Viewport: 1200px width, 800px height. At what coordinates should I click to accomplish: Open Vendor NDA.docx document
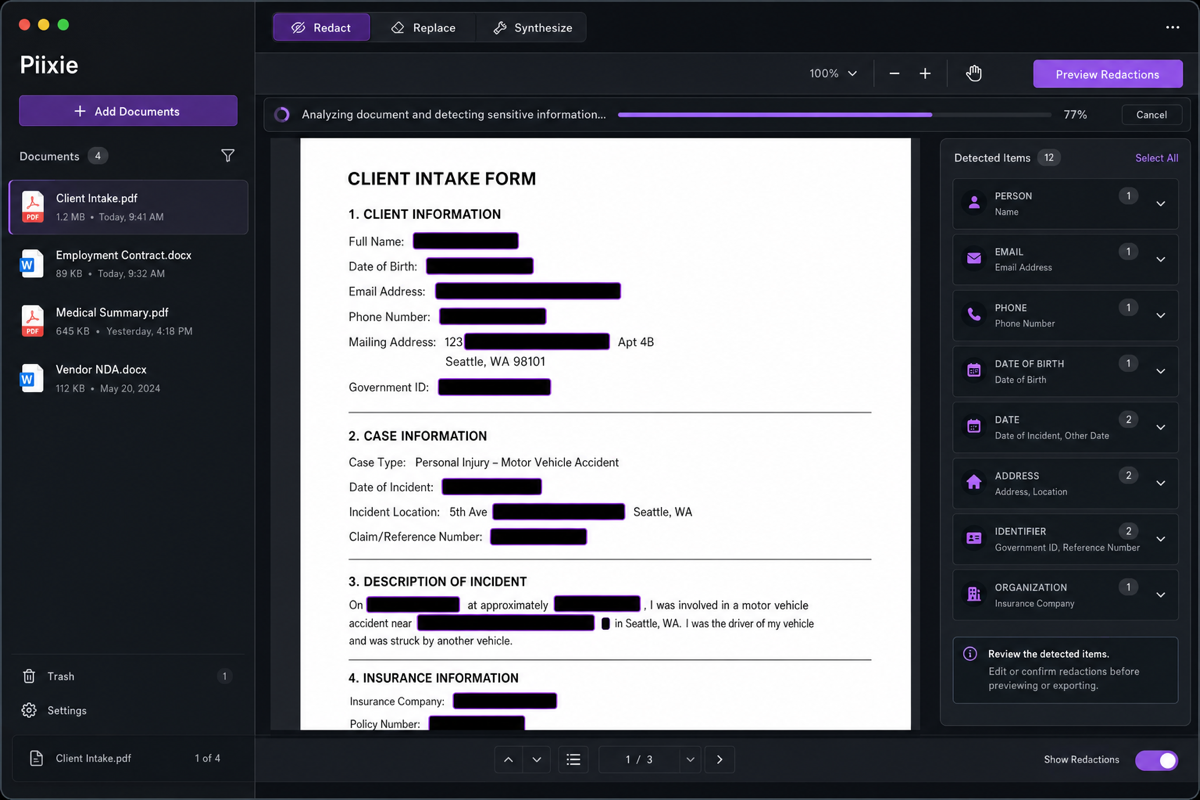point(128,378)
